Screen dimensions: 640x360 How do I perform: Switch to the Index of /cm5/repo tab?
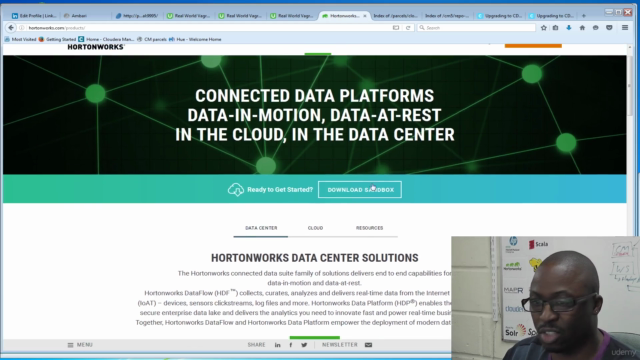click(447, 16)
